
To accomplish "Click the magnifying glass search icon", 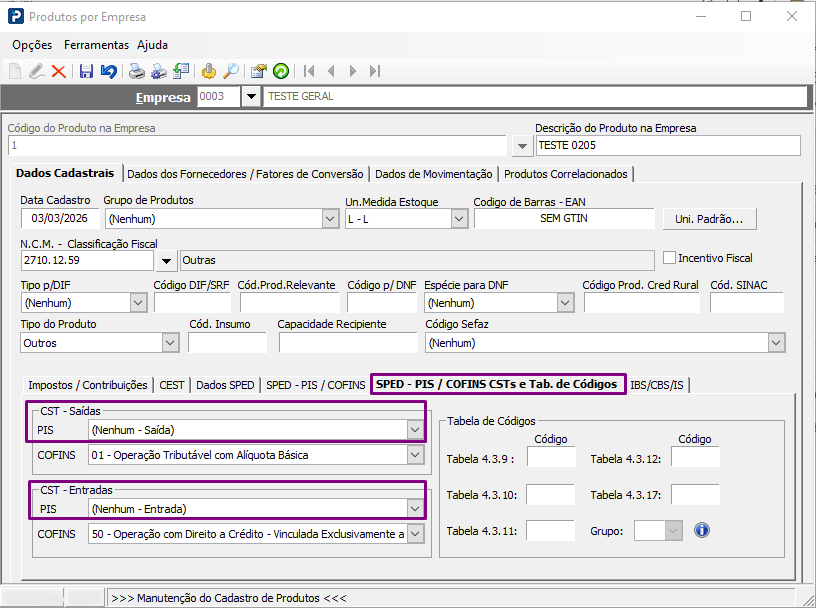I will [231, 71].
